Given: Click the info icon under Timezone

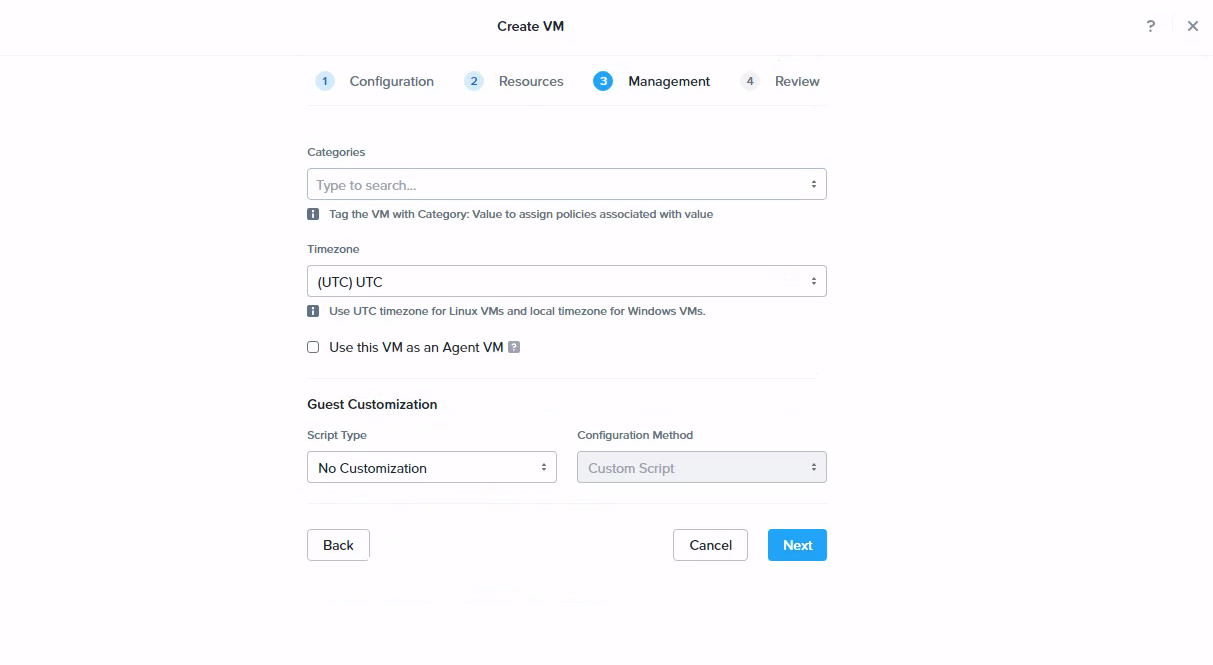Looking at the screenshot, I should tap(313, 311).
